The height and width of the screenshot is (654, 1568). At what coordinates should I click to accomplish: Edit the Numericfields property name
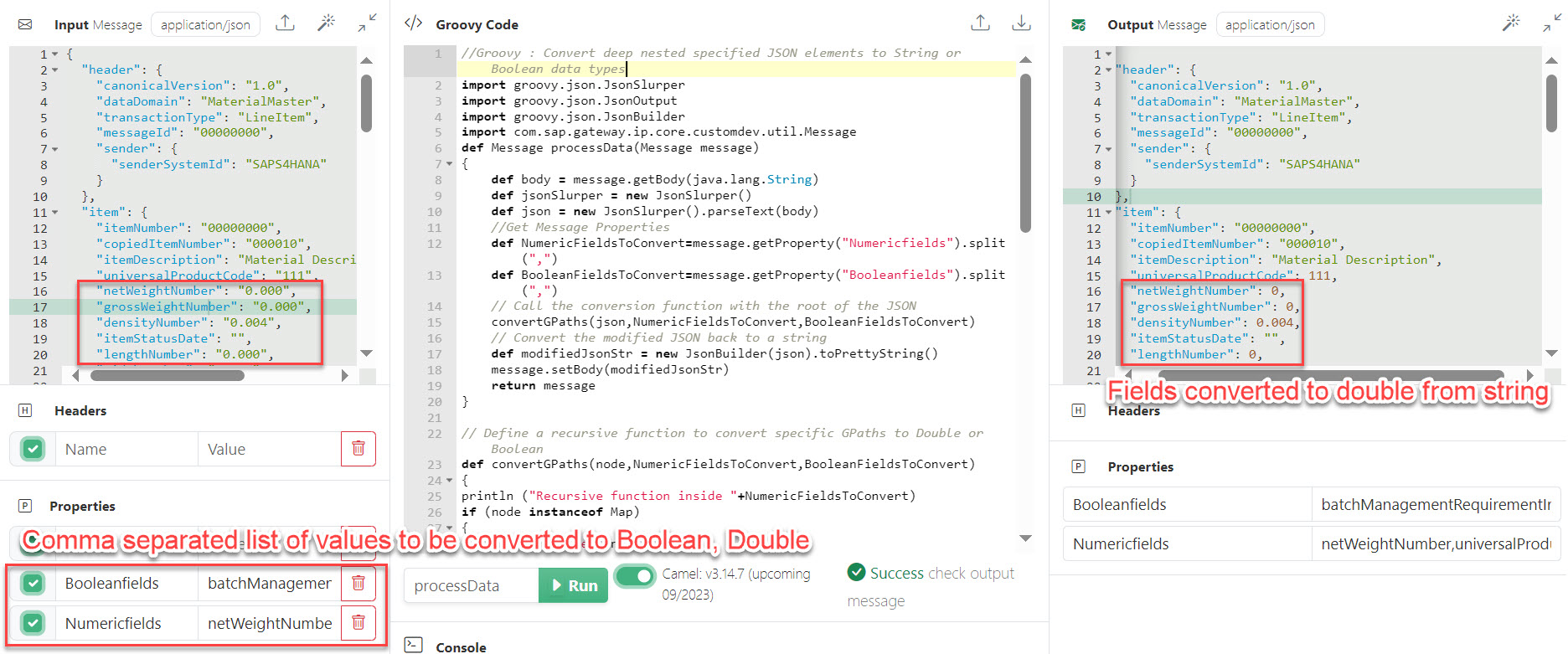[x=126, y=623]
